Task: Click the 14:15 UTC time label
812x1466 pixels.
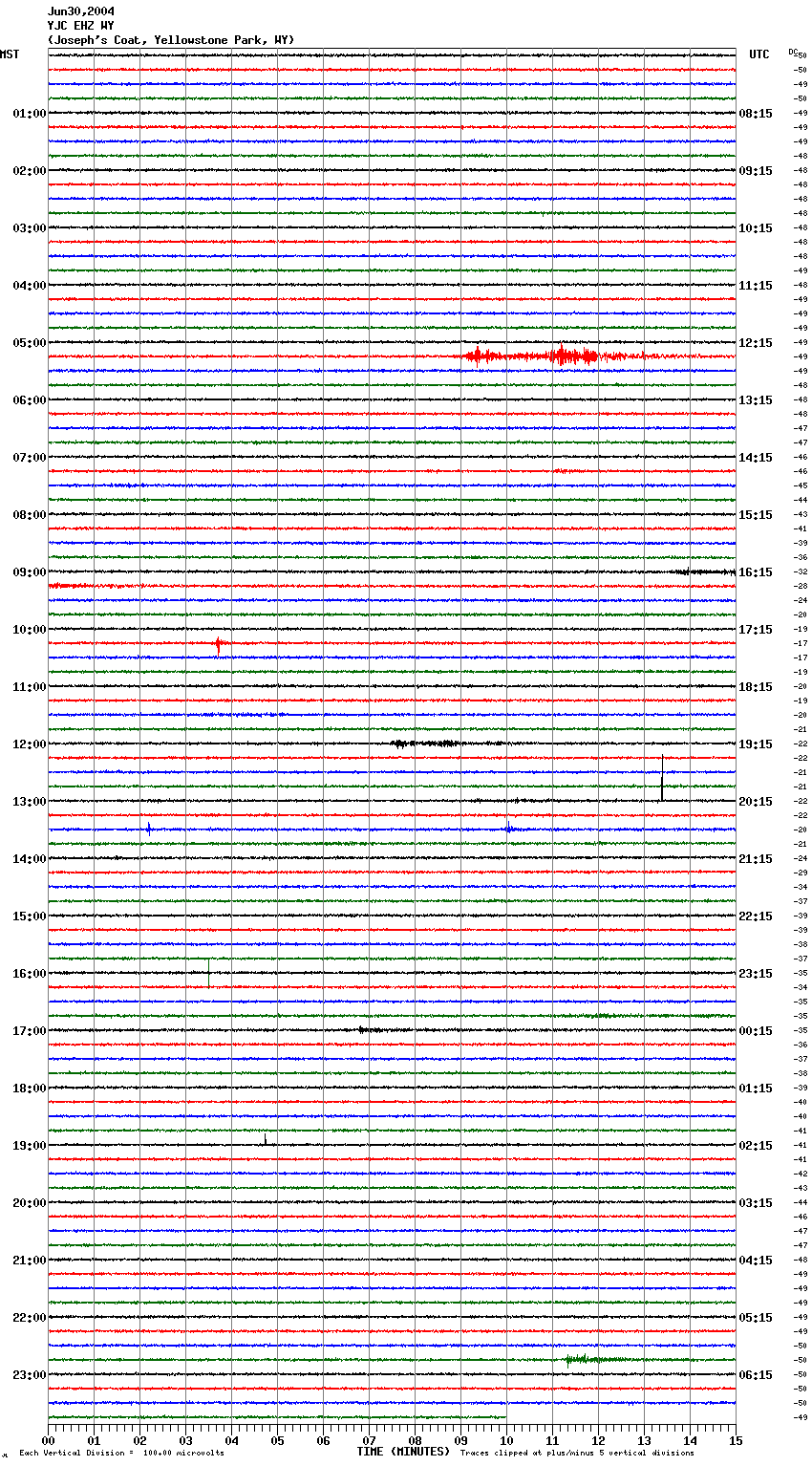Action: (756, 458)
